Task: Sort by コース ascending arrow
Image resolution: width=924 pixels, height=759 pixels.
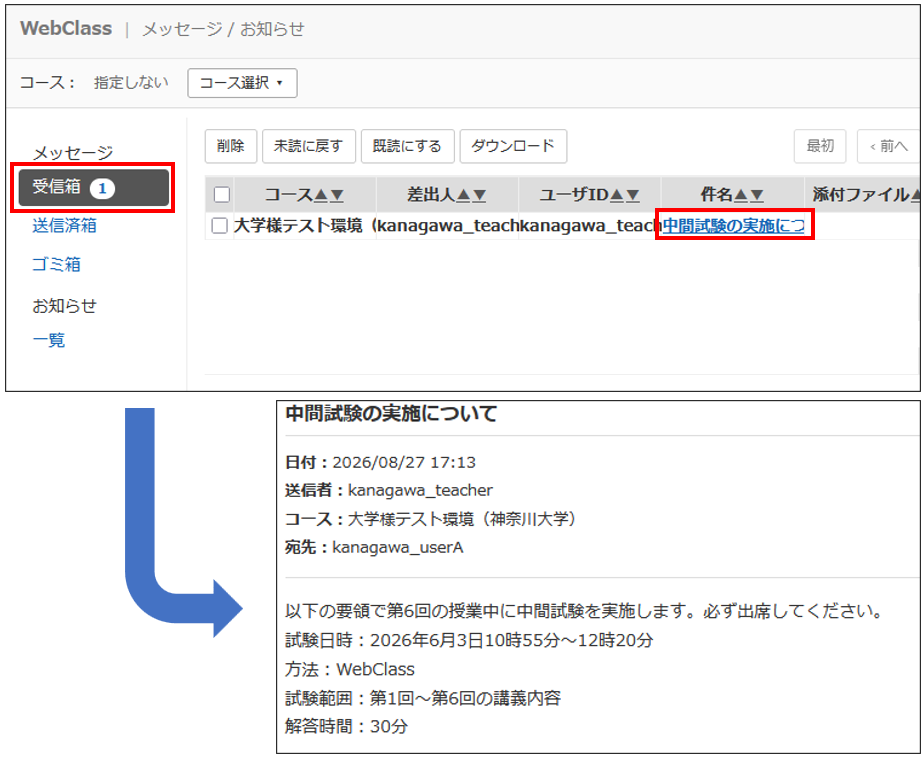Action: (x=321, y=195)
